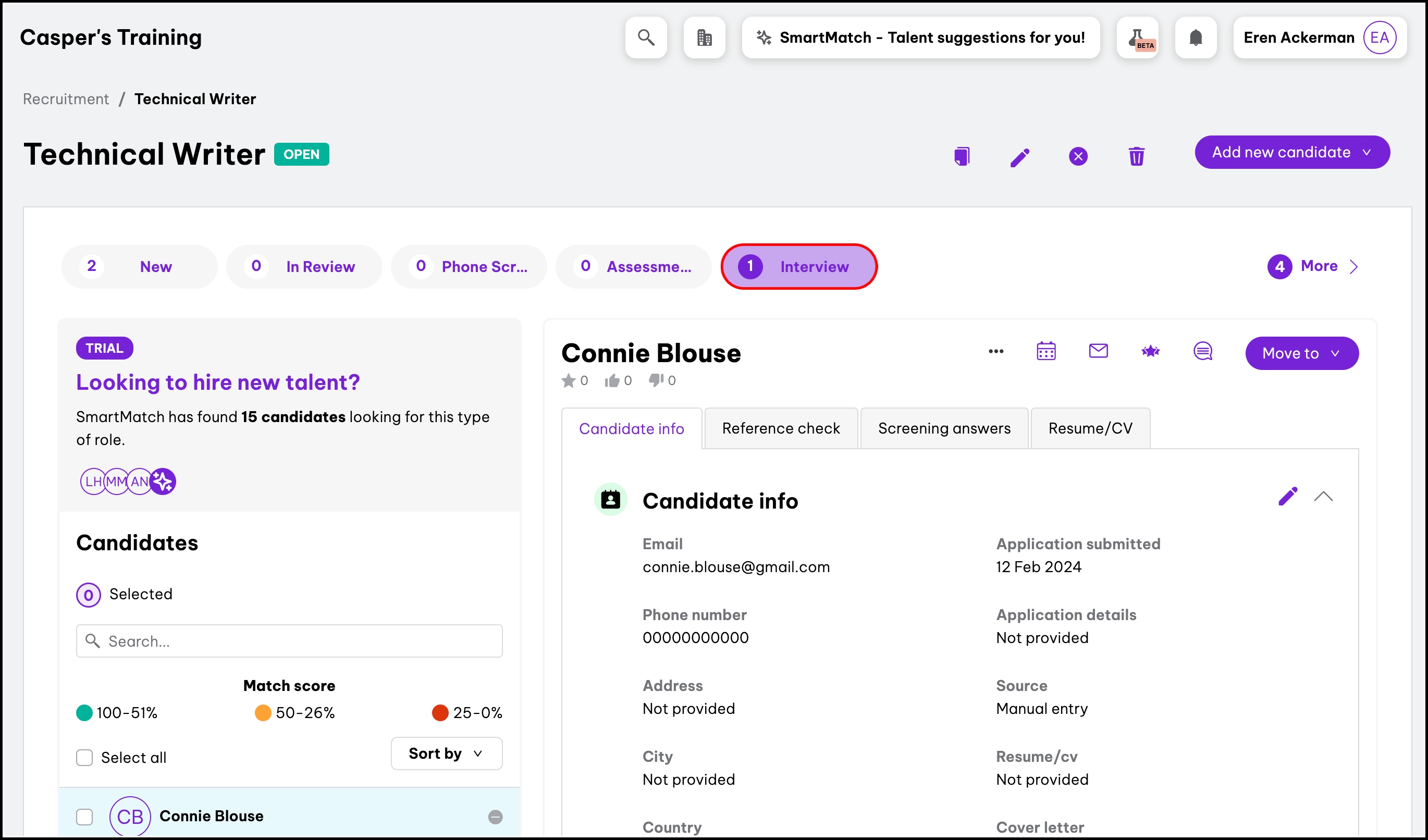This screenshot has height=840, width=1428.
Task: Go to Recruitment breadcrumb link
Action: 66,98
